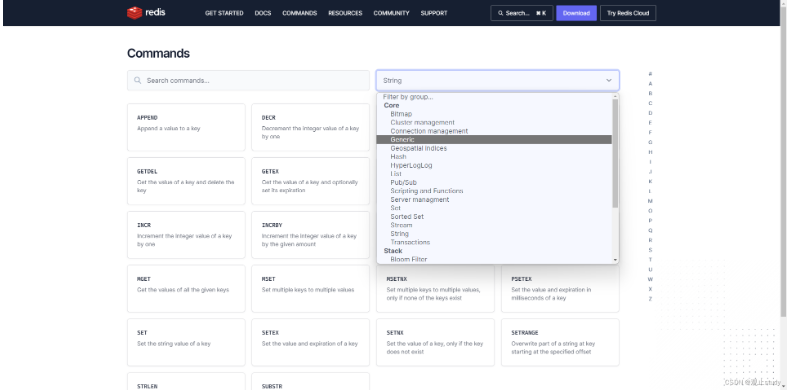Jump to letter W in alphabet index
Viewport: 792px width, 390px height.
pos(650,279)
